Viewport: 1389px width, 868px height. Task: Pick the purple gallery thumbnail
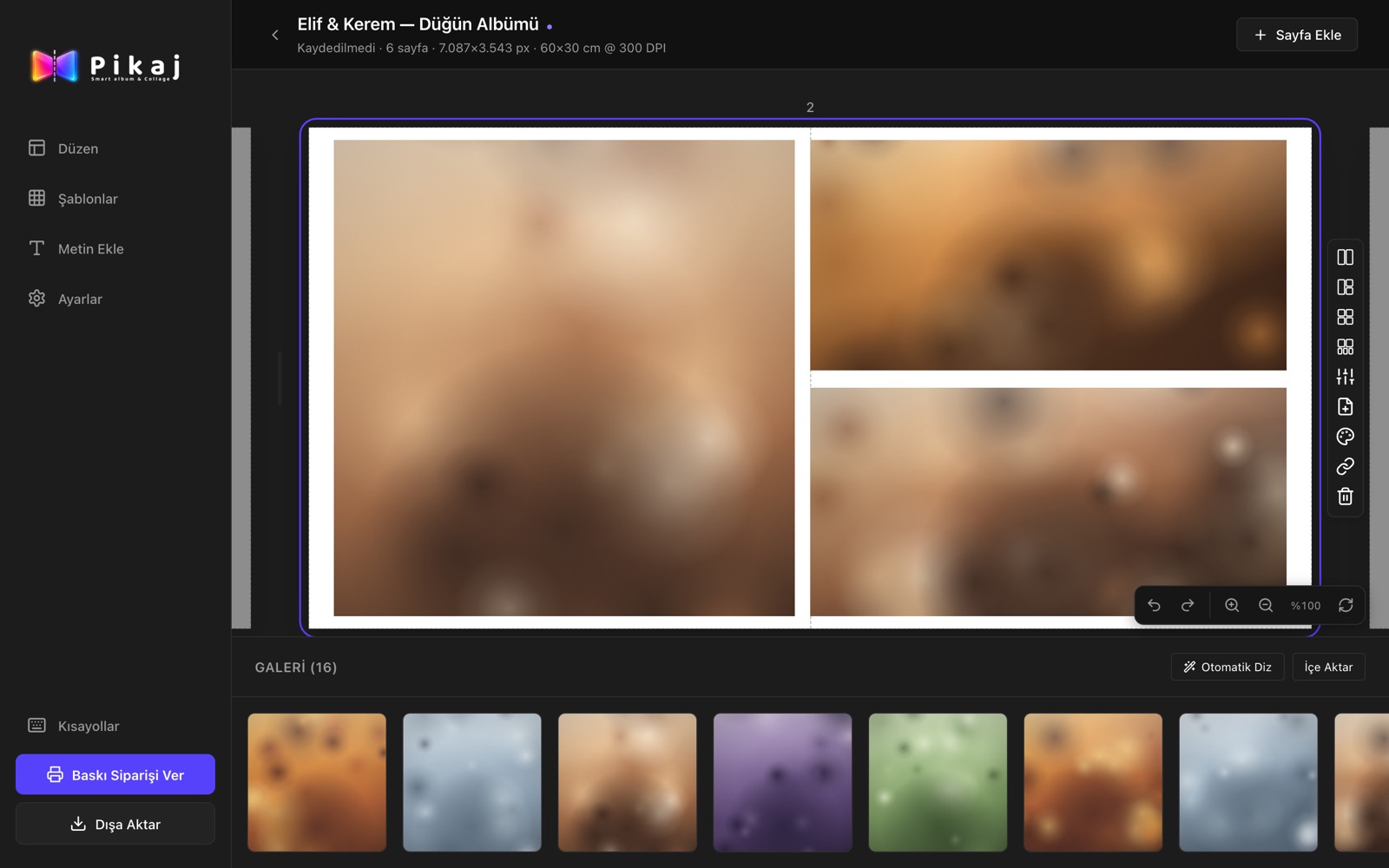point(782,782)
